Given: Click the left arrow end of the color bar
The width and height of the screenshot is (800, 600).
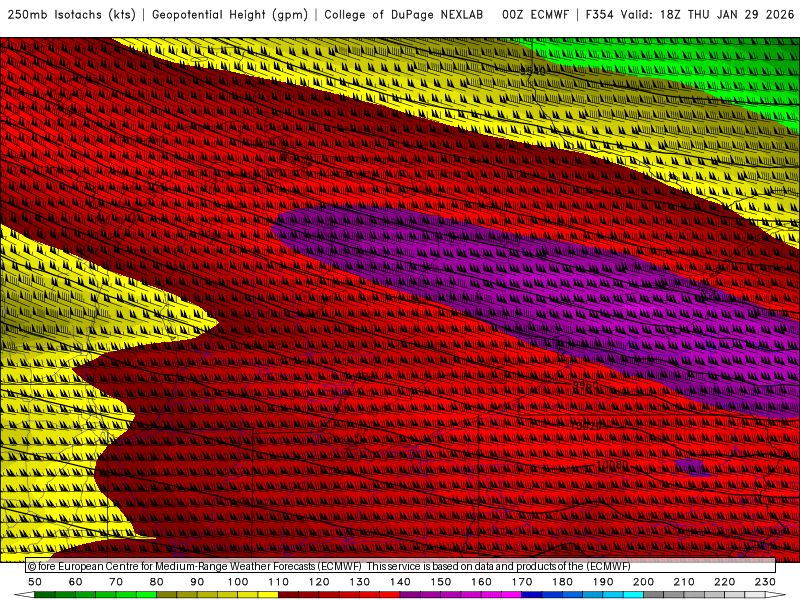Looking at the screenshot, I should pos(24,595).
